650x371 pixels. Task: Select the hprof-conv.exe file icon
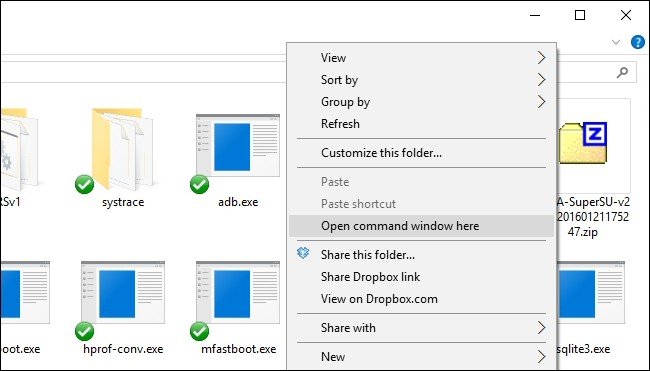(x=123, y=292)
